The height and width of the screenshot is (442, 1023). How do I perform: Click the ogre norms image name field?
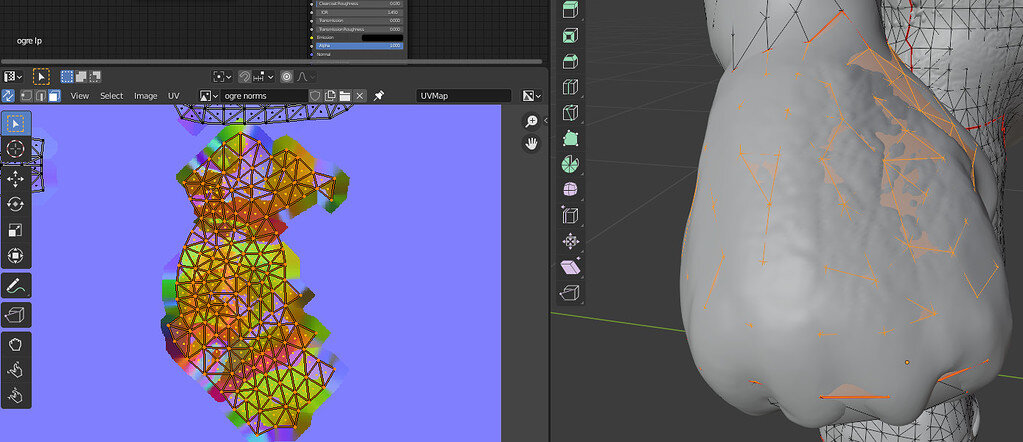coord(264,96)
